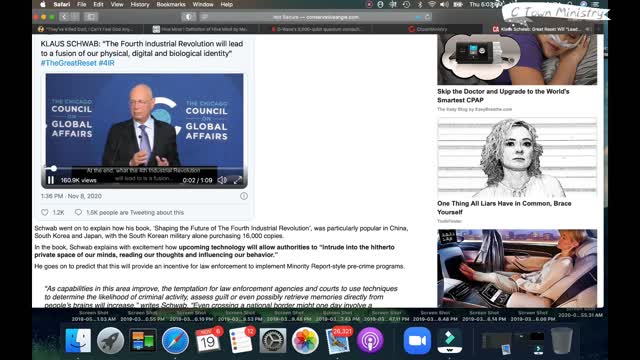The width and height of the screenshot is (640, 360).
Task: Click the Safari address bar field
Action: [315, 17]
